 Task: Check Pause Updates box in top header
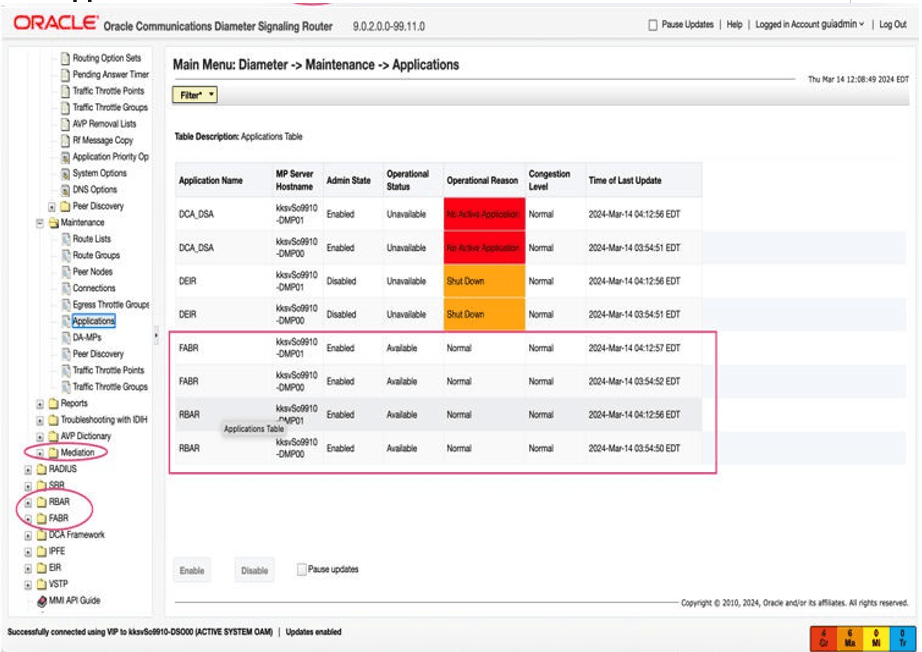tap(653, 25)
